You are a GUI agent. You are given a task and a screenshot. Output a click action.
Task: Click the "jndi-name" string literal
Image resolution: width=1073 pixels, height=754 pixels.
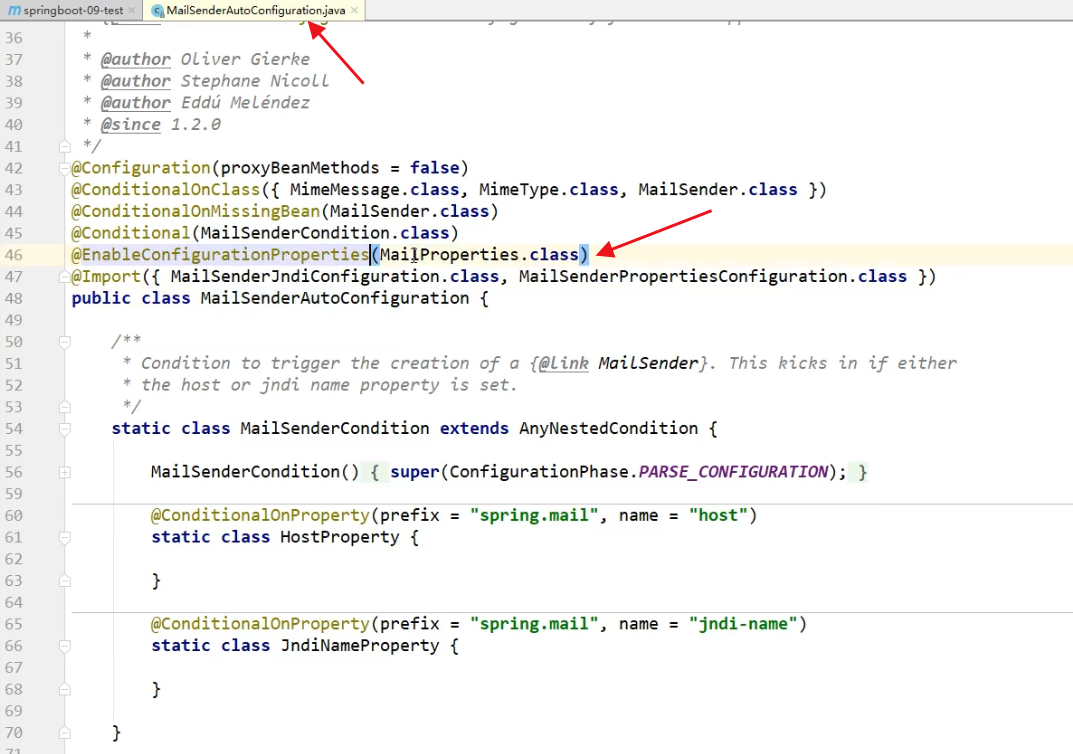point(743,624)
